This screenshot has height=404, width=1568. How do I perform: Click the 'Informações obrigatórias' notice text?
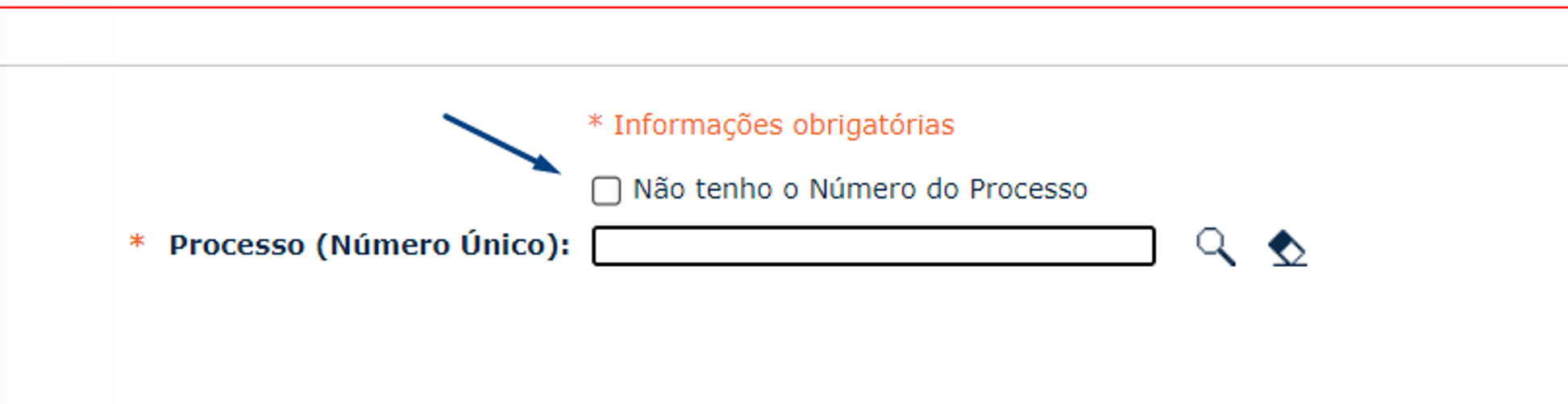pos(783,125)
